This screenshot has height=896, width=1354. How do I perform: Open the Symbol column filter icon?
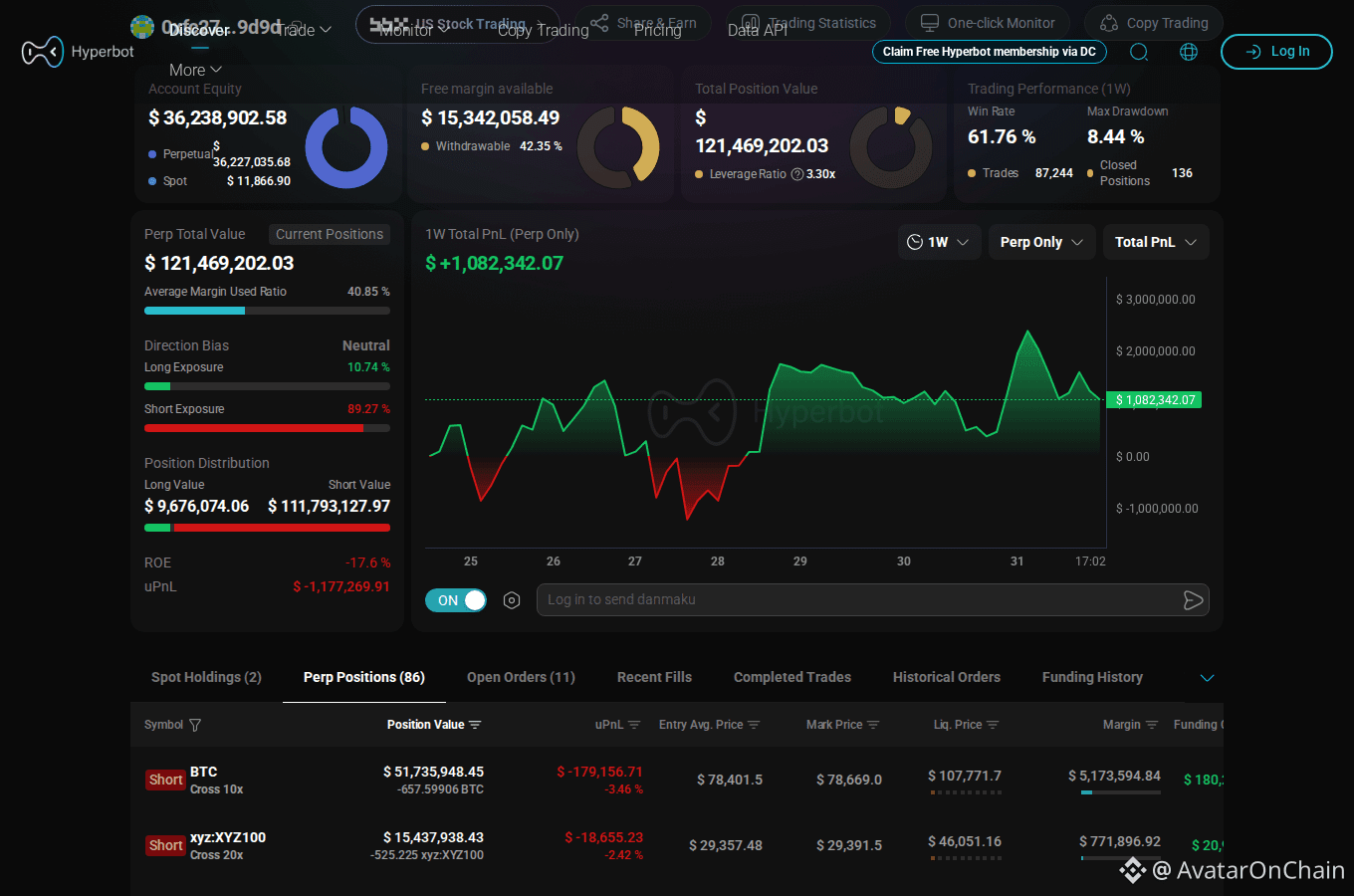(195, 725)
